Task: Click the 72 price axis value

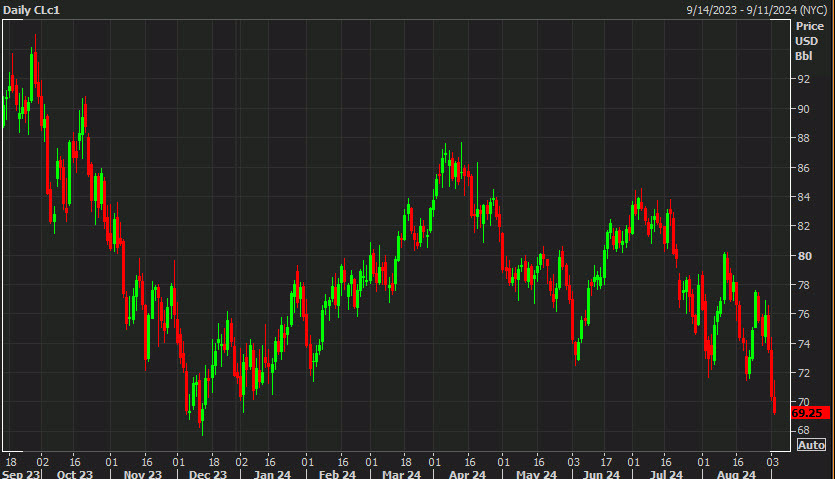Action: 804,374
